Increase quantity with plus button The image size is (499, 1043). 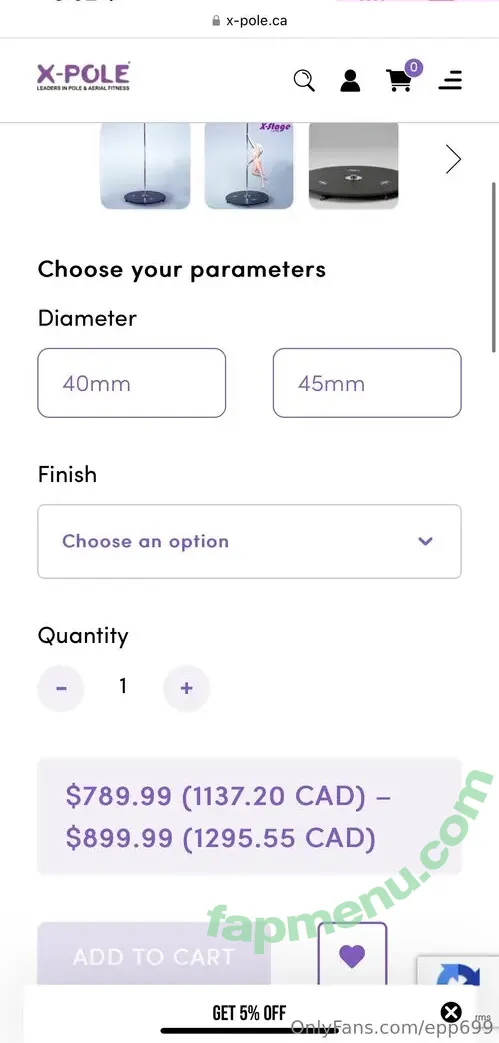pyautogui.click(x=186, y=688)
